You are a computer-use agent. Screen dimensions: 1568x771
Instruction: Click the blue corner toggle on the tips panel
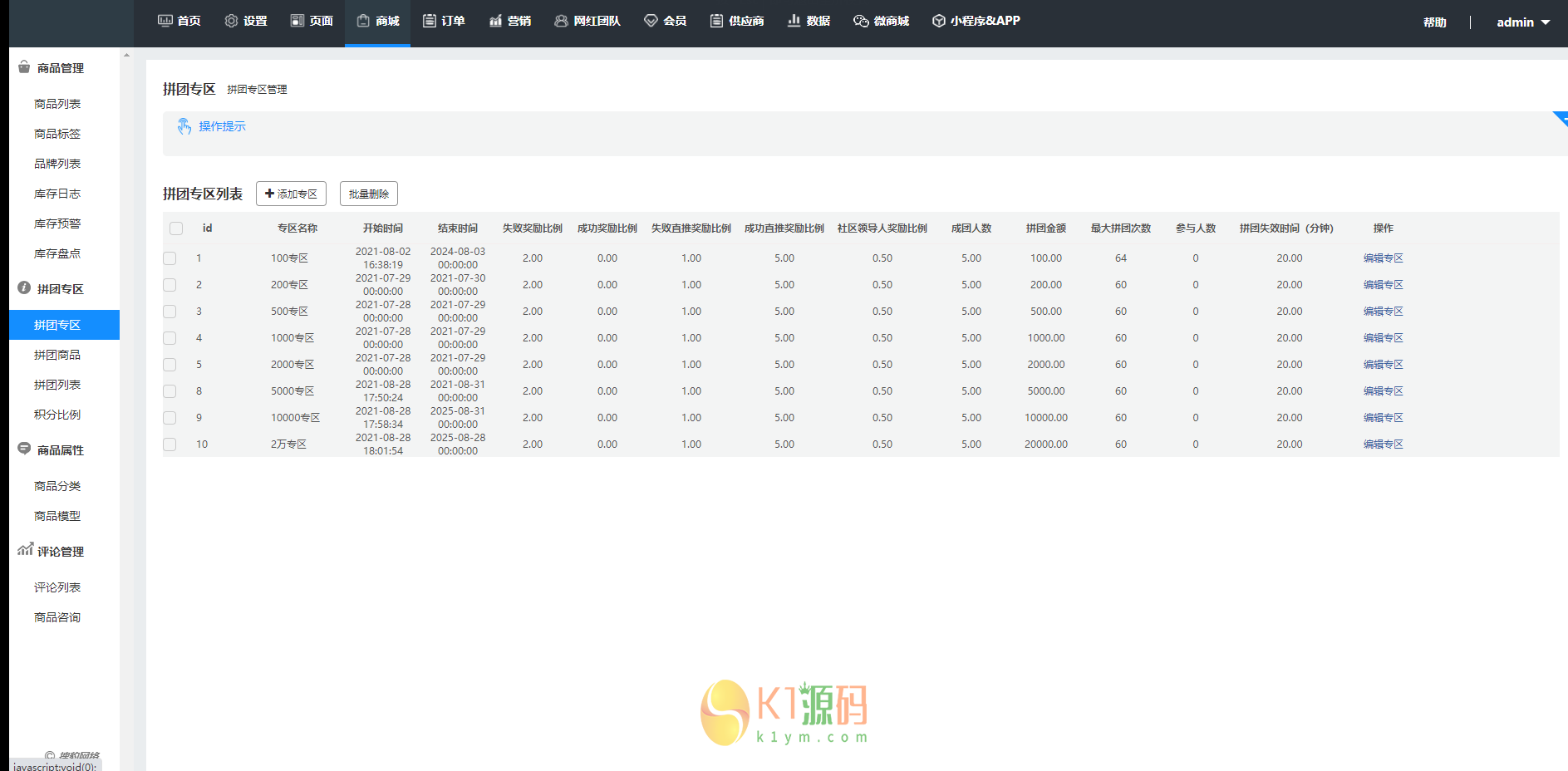pos(1561,117)
